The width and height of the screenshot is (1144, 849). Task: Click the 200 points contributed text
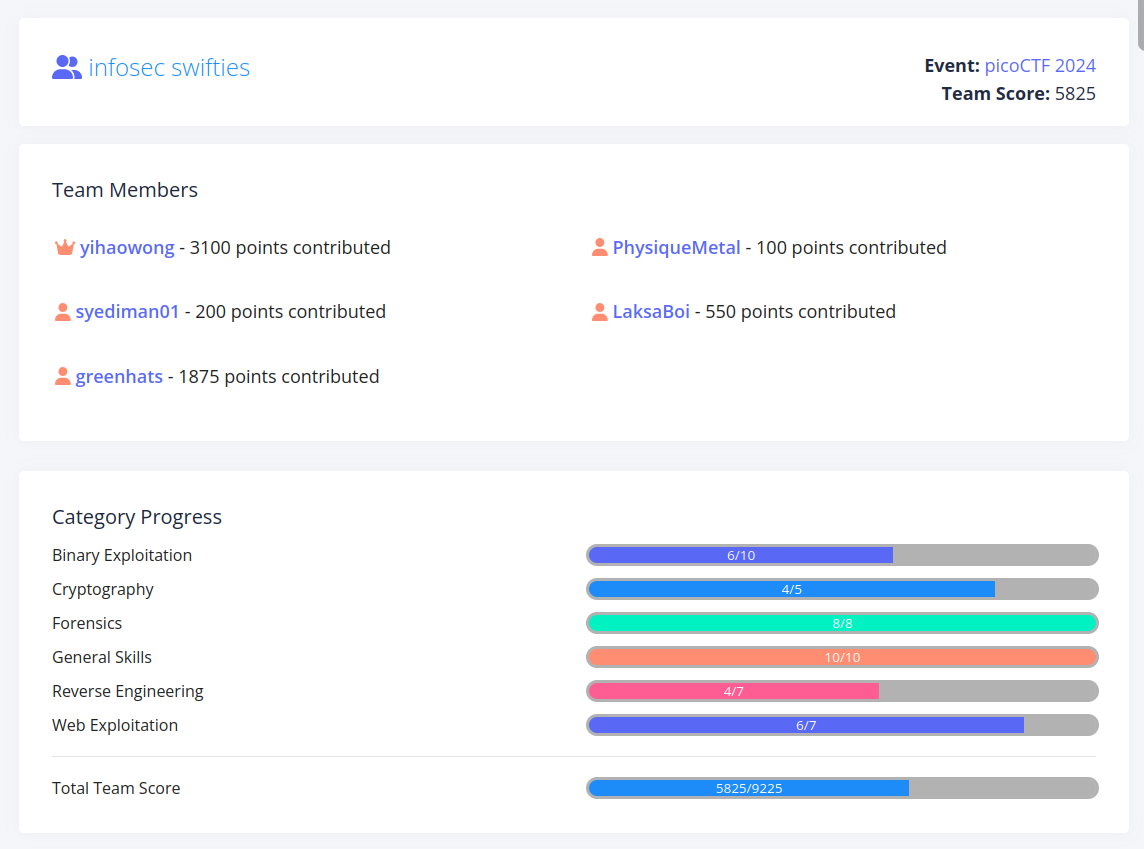click(290, 311)
